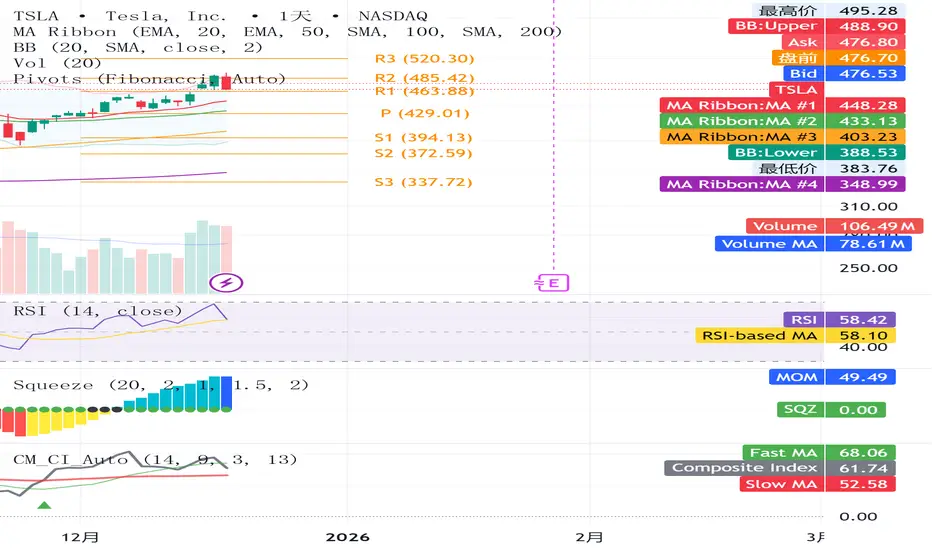
Task: Click the red TSLA price tag
Action: (796, 90)
